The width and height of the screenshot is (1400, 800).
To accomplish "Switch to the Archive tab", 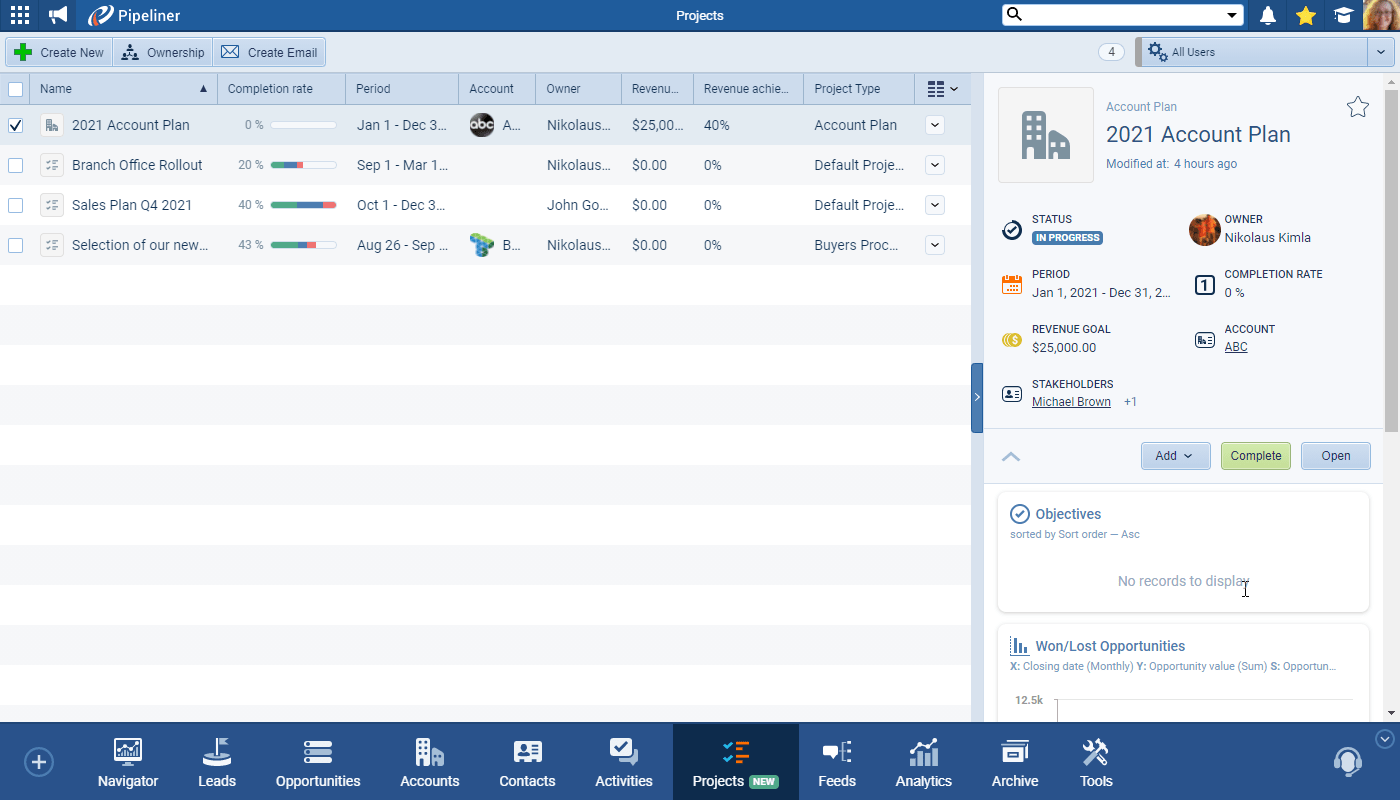I will point(1014,761).
